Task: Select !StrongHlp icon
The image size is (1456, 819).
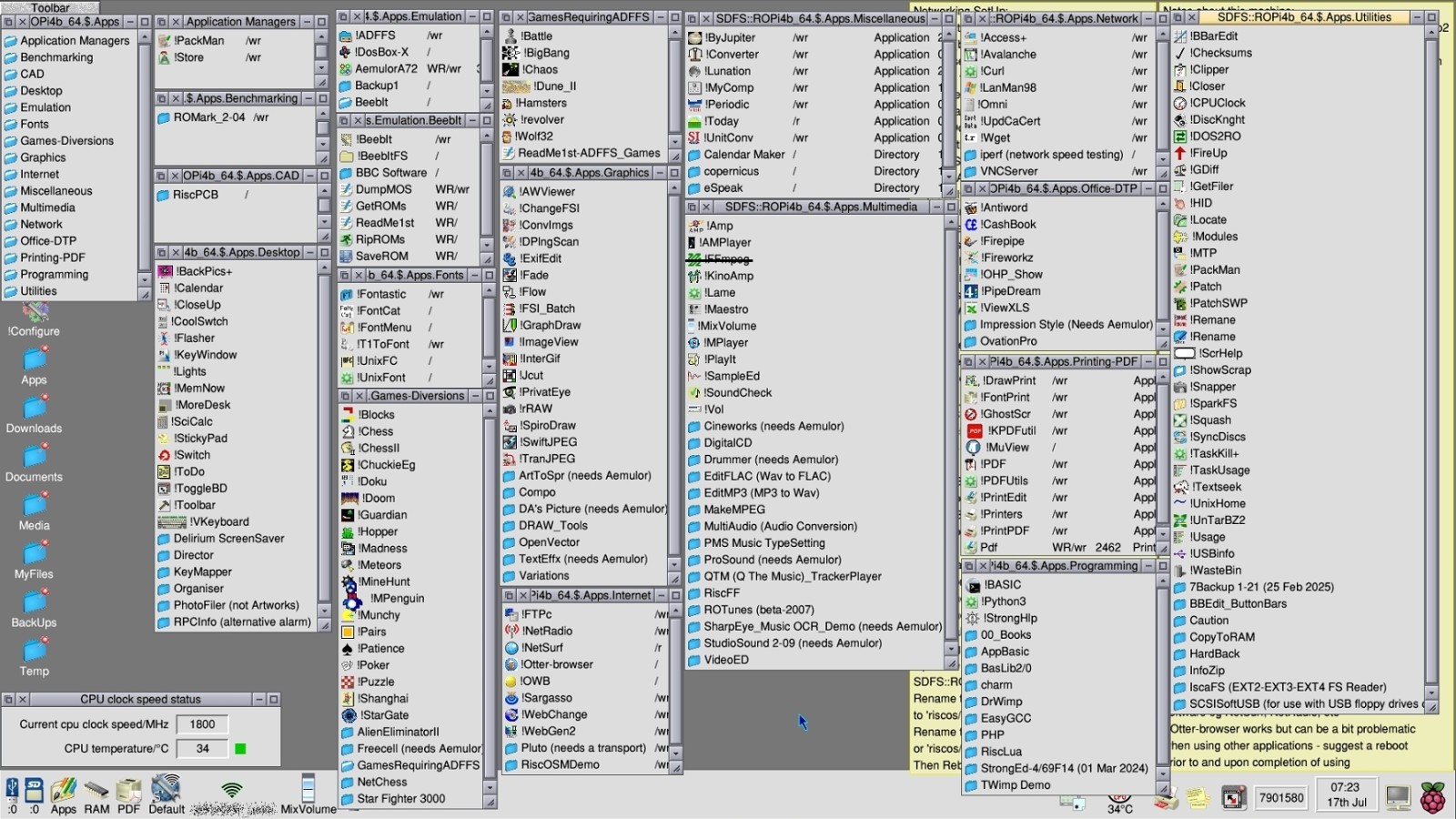Action: [1000, 618]
